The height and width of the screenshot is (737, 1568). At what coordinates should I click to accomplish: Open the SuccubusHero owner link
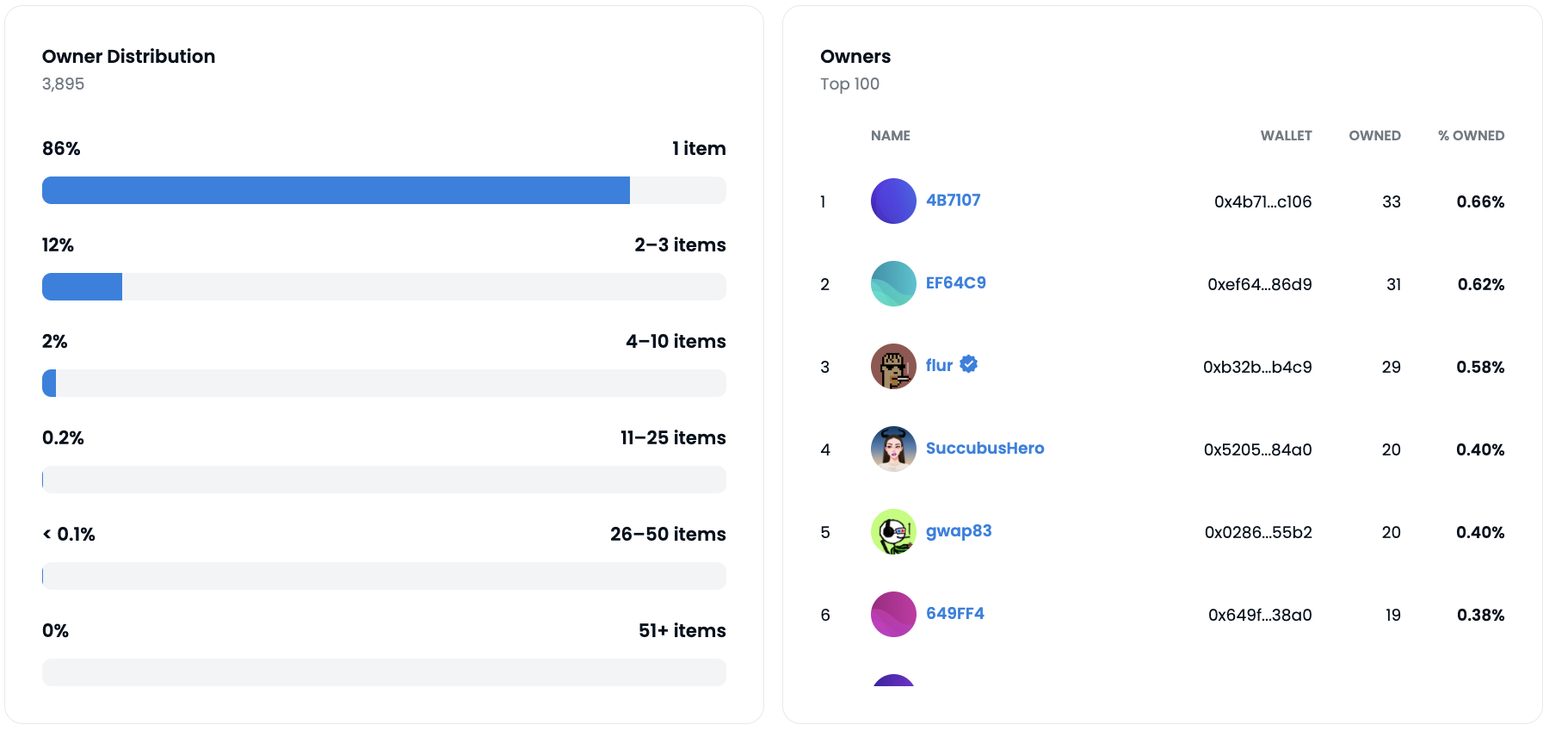(985, 448)
